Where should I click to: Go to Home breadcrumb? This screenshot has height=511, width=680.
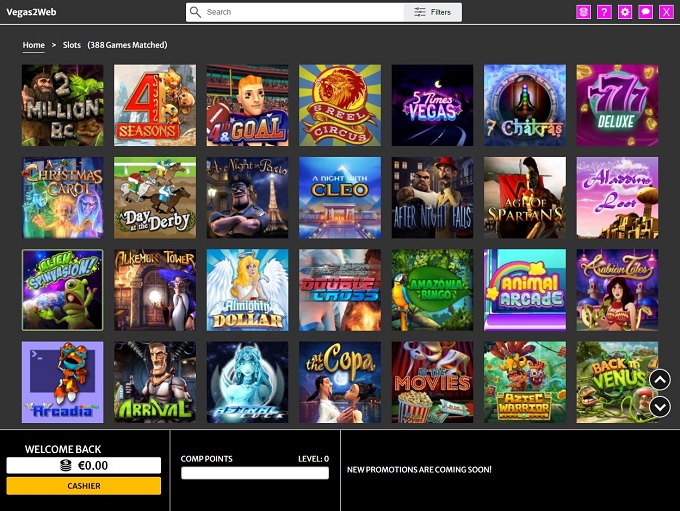34,45
